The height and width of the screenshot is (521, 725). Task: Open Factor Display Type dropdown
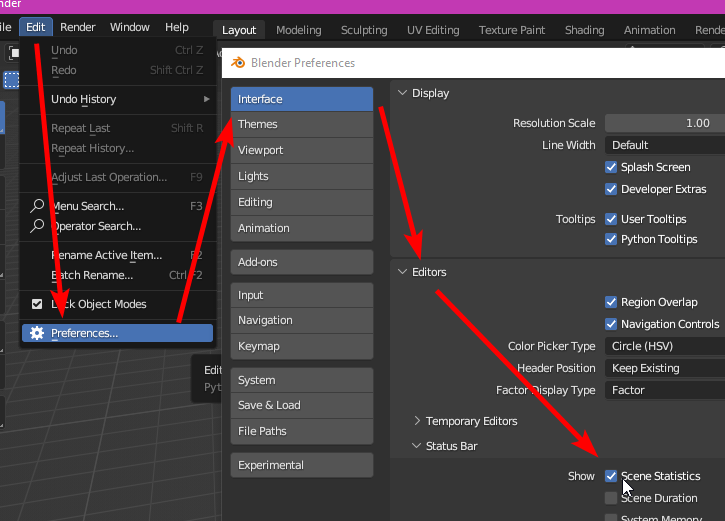point(665,390)
